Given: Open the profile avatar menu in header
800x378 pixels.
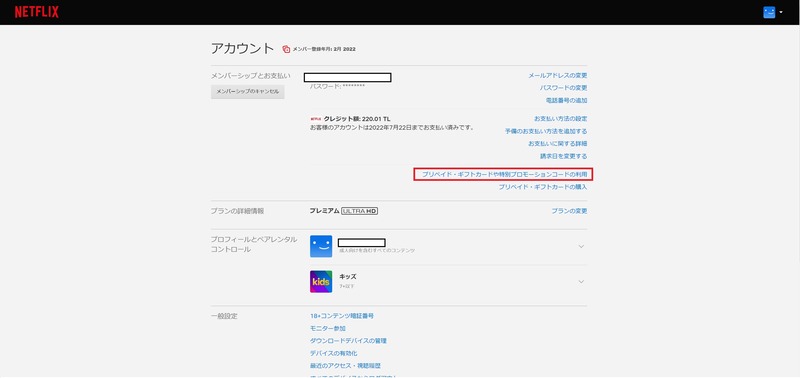Looking at the screenshot, I should pos(769,12).
